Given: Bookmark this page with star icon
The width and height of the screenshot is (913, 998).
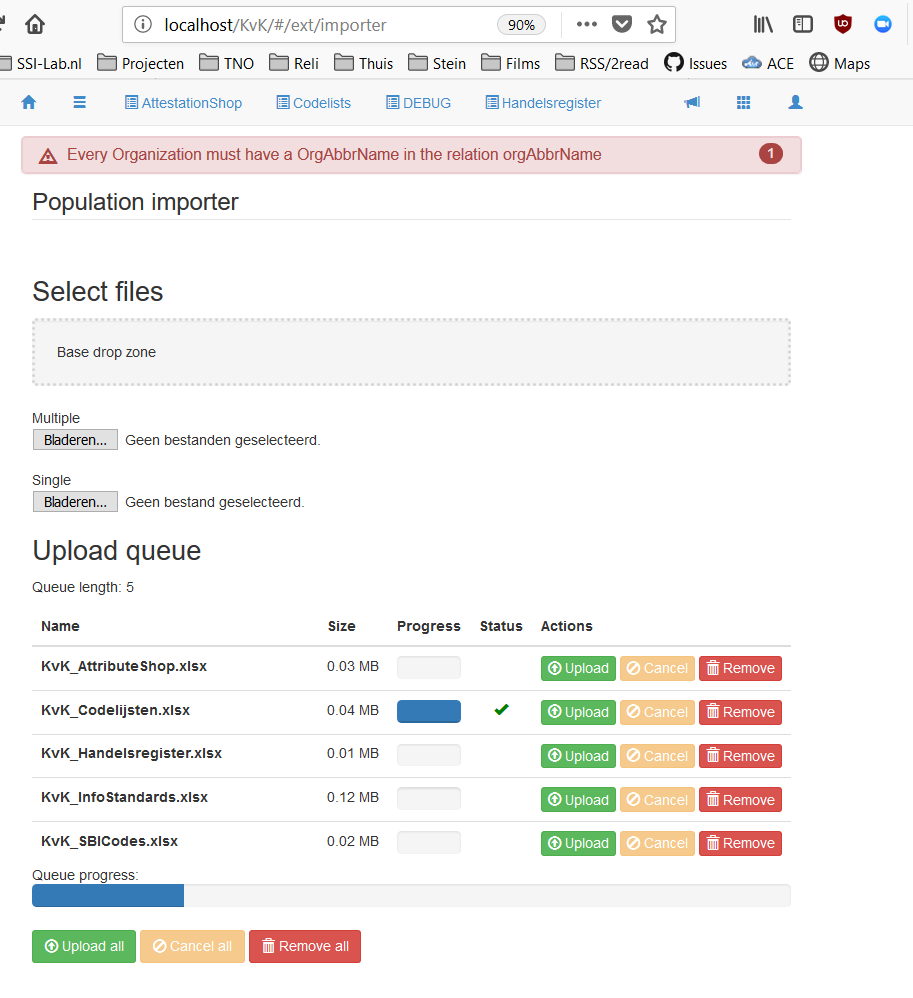Looking at the screenshot, I should [656, 25].
